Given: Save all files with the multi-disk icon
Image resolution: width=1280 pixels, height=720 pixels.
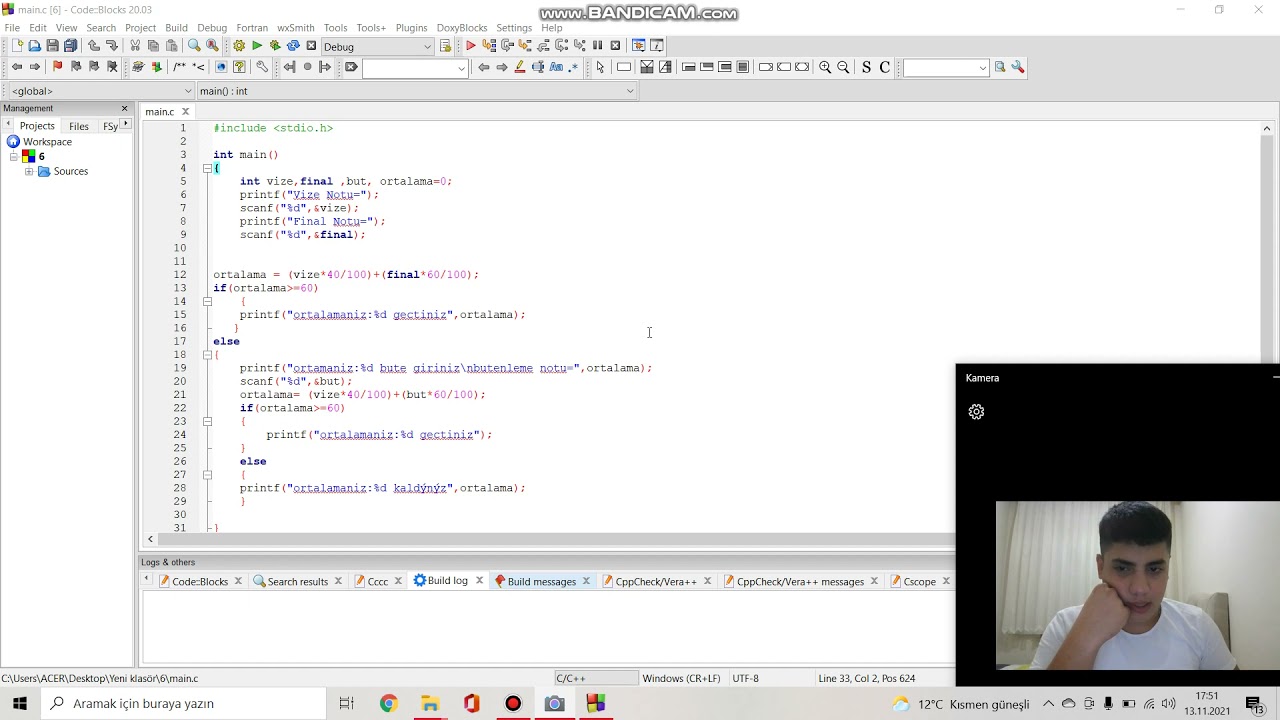Looking at the screenshot, I should tap(71, 46).
